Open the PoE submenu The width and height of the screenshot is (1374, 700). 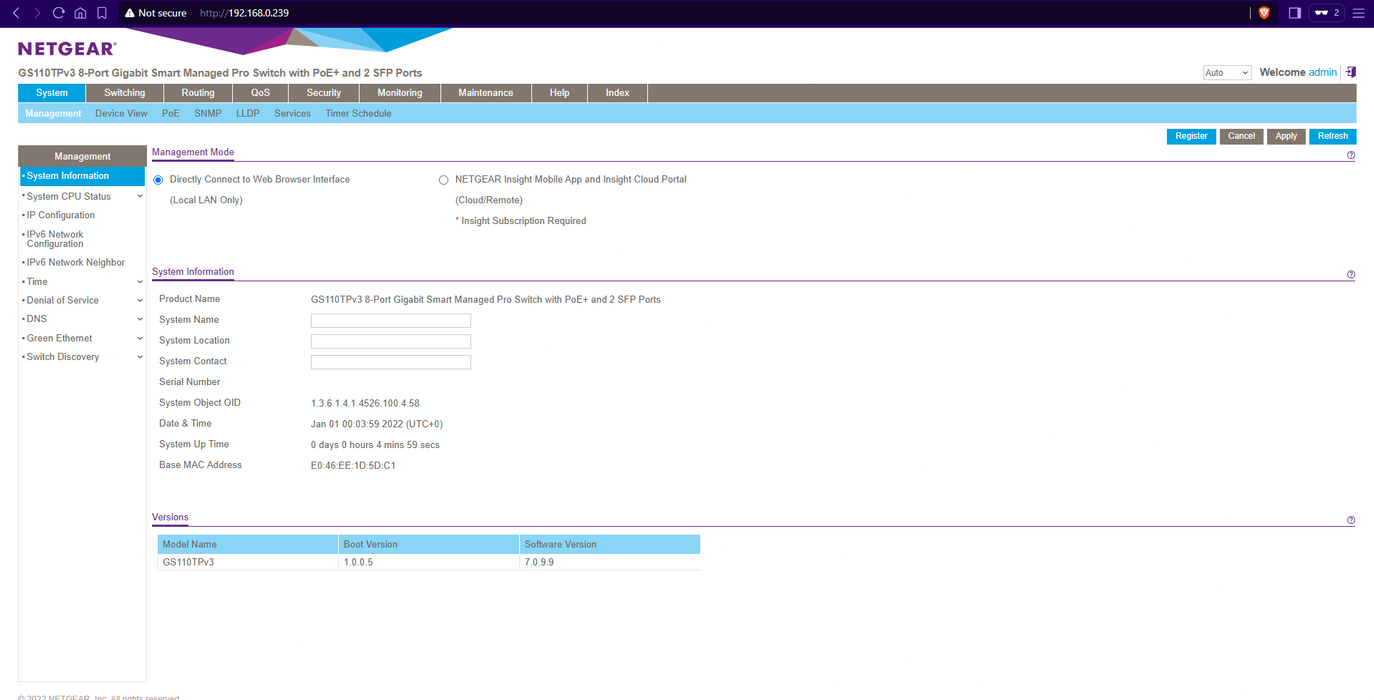tap(171, 113)
